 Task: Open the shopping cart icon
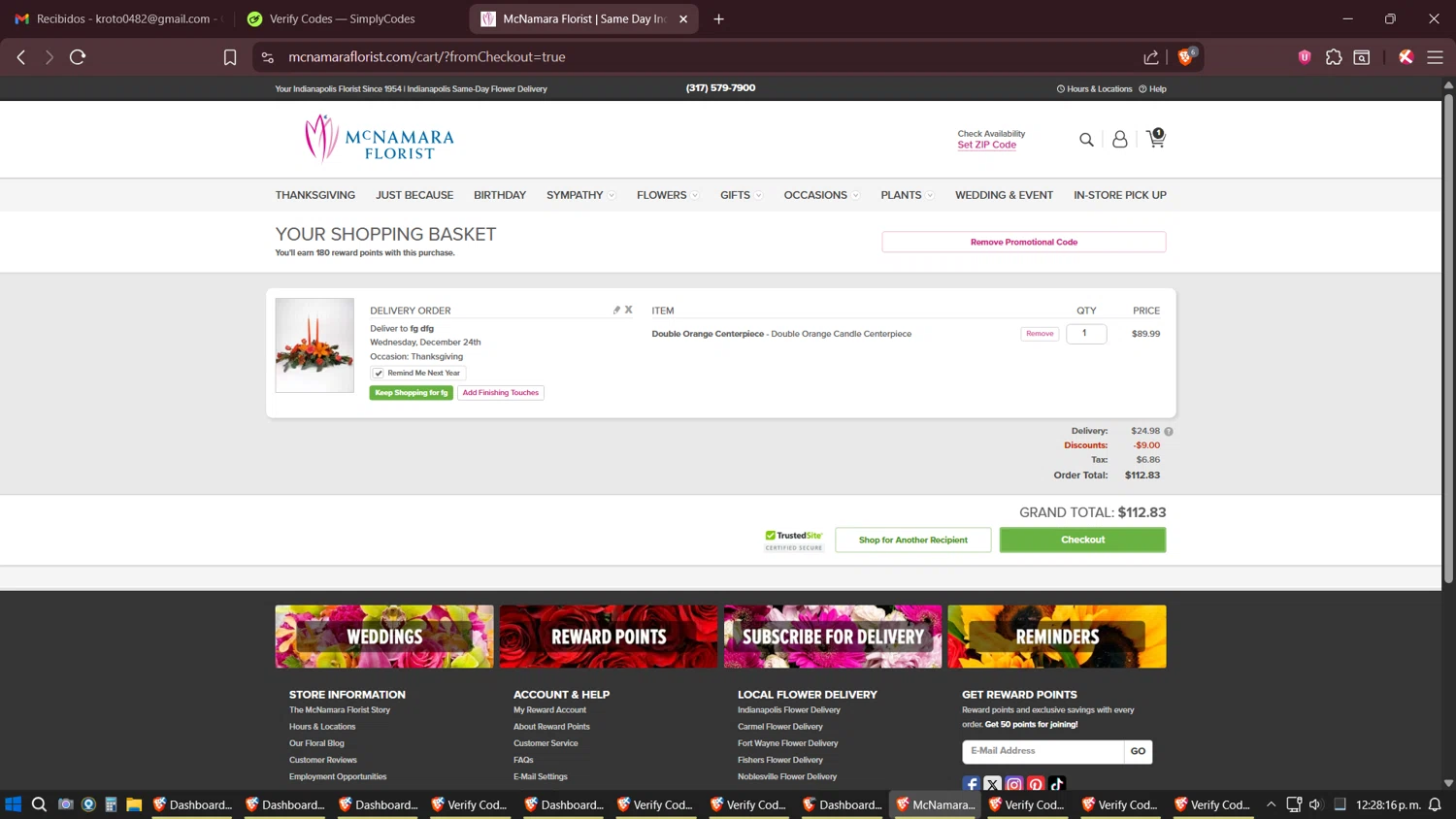[1155, 139]
